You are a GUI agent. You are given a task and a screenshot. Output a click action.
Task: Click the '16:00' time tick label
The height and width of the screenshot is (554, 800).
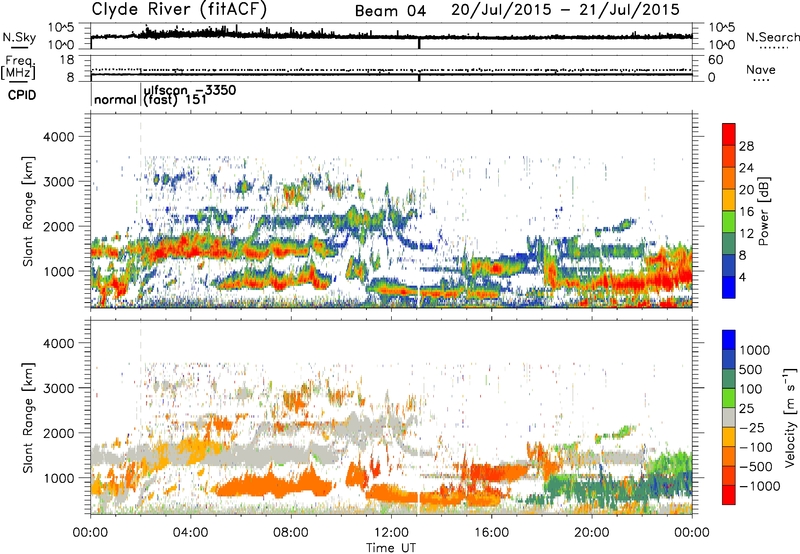[x=491, y=533]
